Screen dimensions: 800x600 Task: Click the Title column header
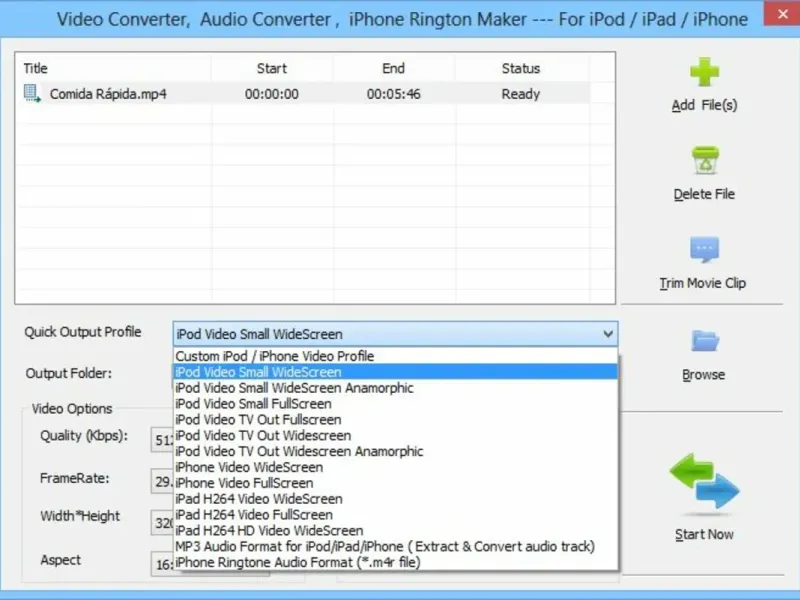(x=114, y=68)
